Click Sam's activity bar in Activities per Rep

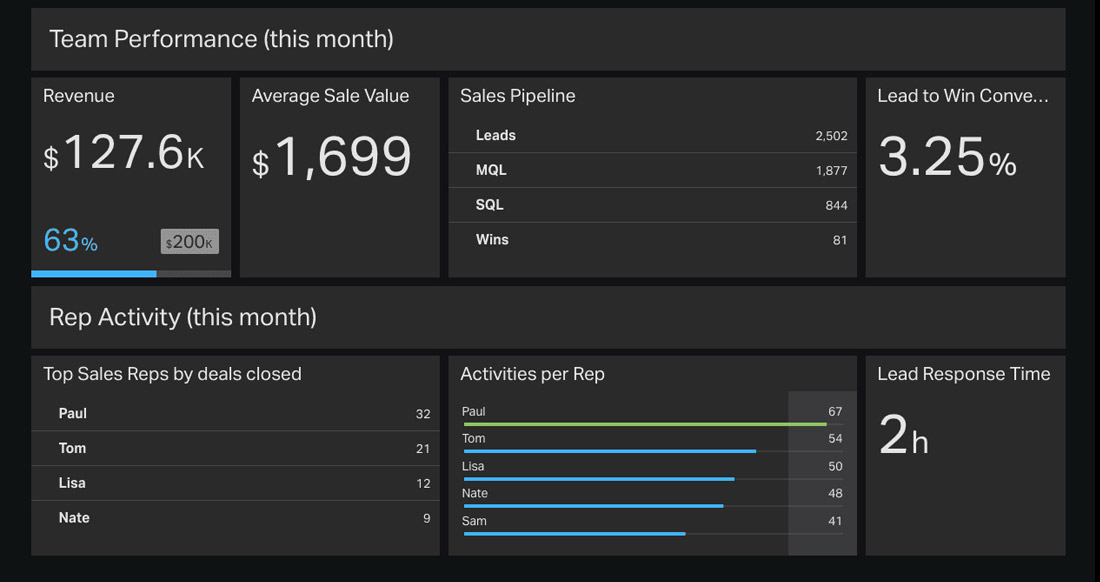[x=575, y=533]
